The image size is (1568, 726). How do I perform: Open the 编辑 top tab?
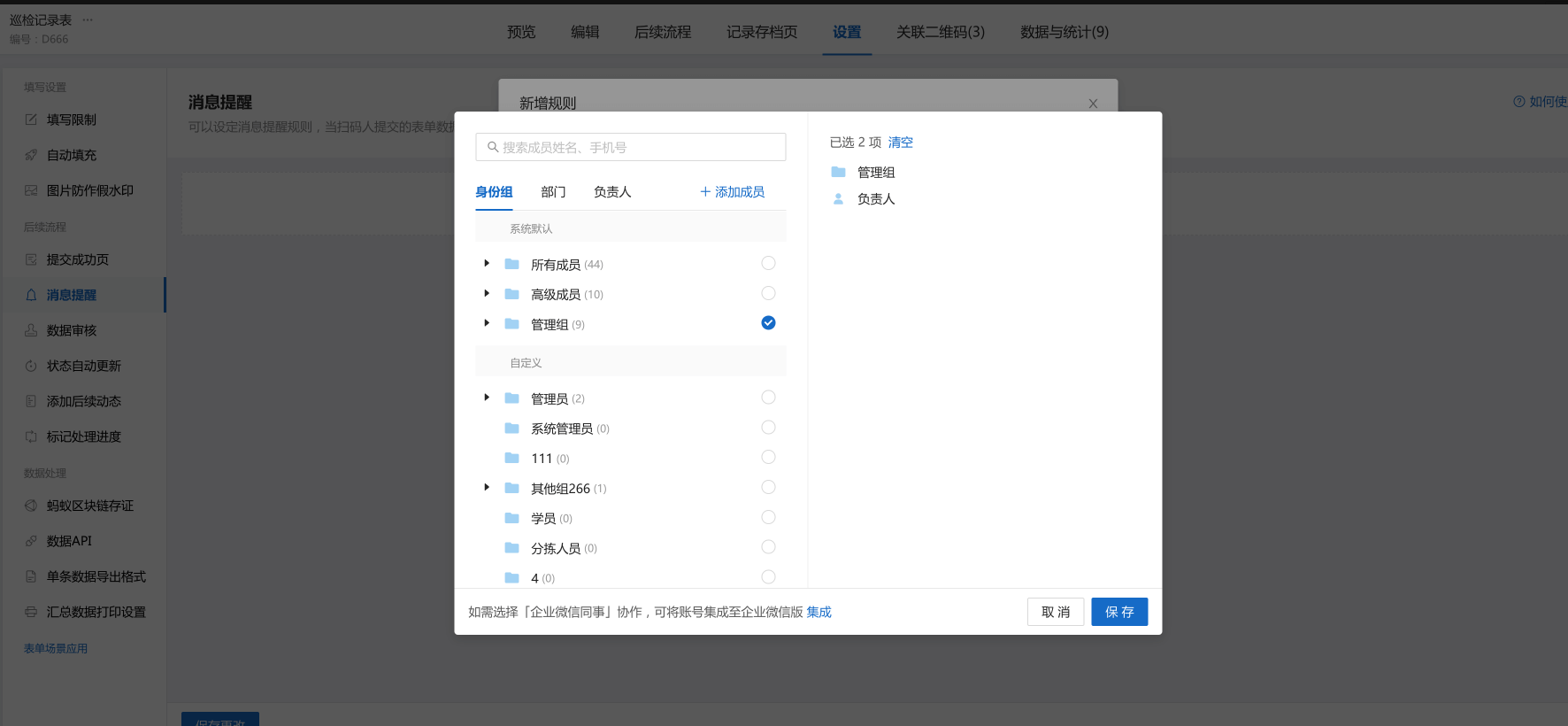[x=585, y=32]
